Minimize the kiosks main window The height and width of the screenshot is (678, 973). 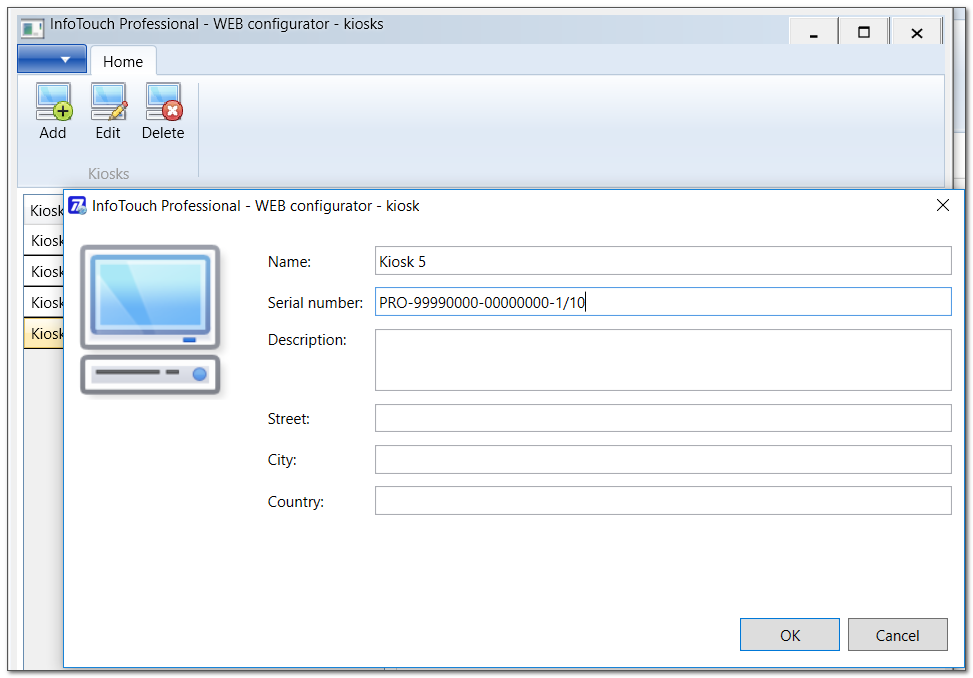coord(814,34)
